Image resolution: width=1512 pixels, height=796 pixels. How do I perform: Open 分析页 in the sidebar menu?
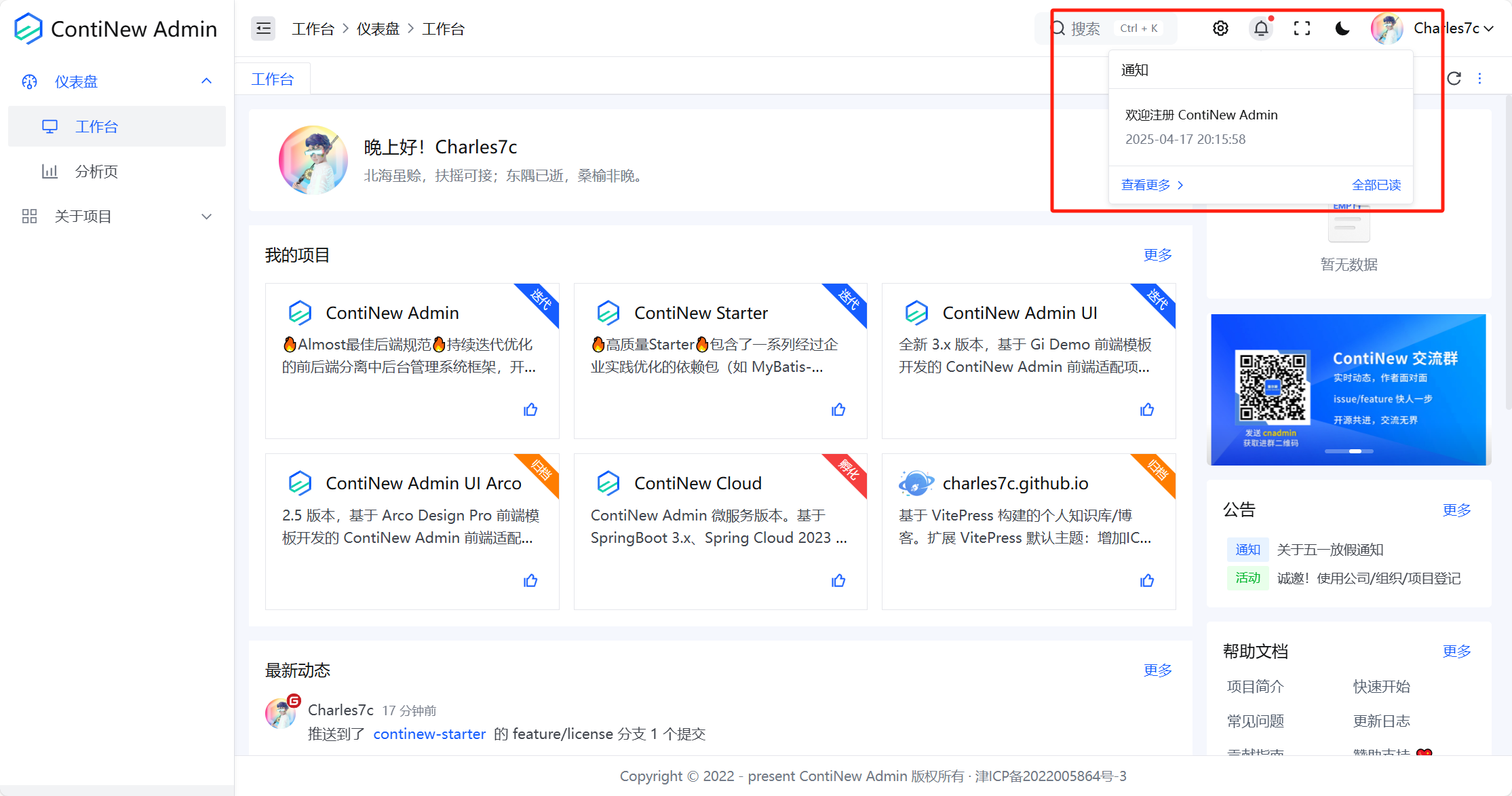(x=117, y=171)
